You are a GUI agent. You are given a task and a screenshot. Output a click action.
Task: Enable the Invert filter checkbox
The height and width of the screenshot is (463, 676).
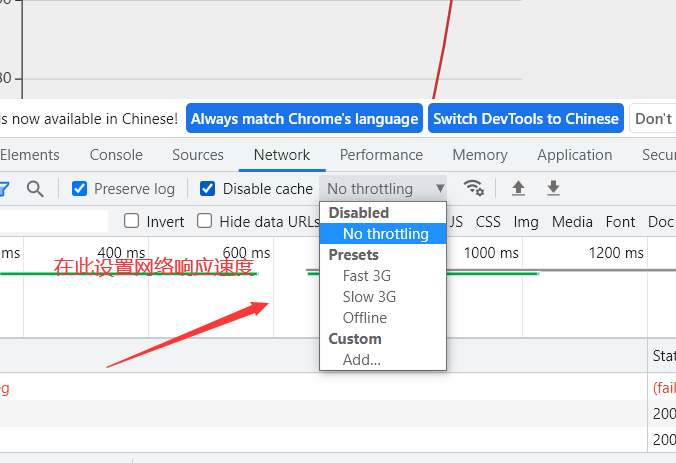point(131,221)
